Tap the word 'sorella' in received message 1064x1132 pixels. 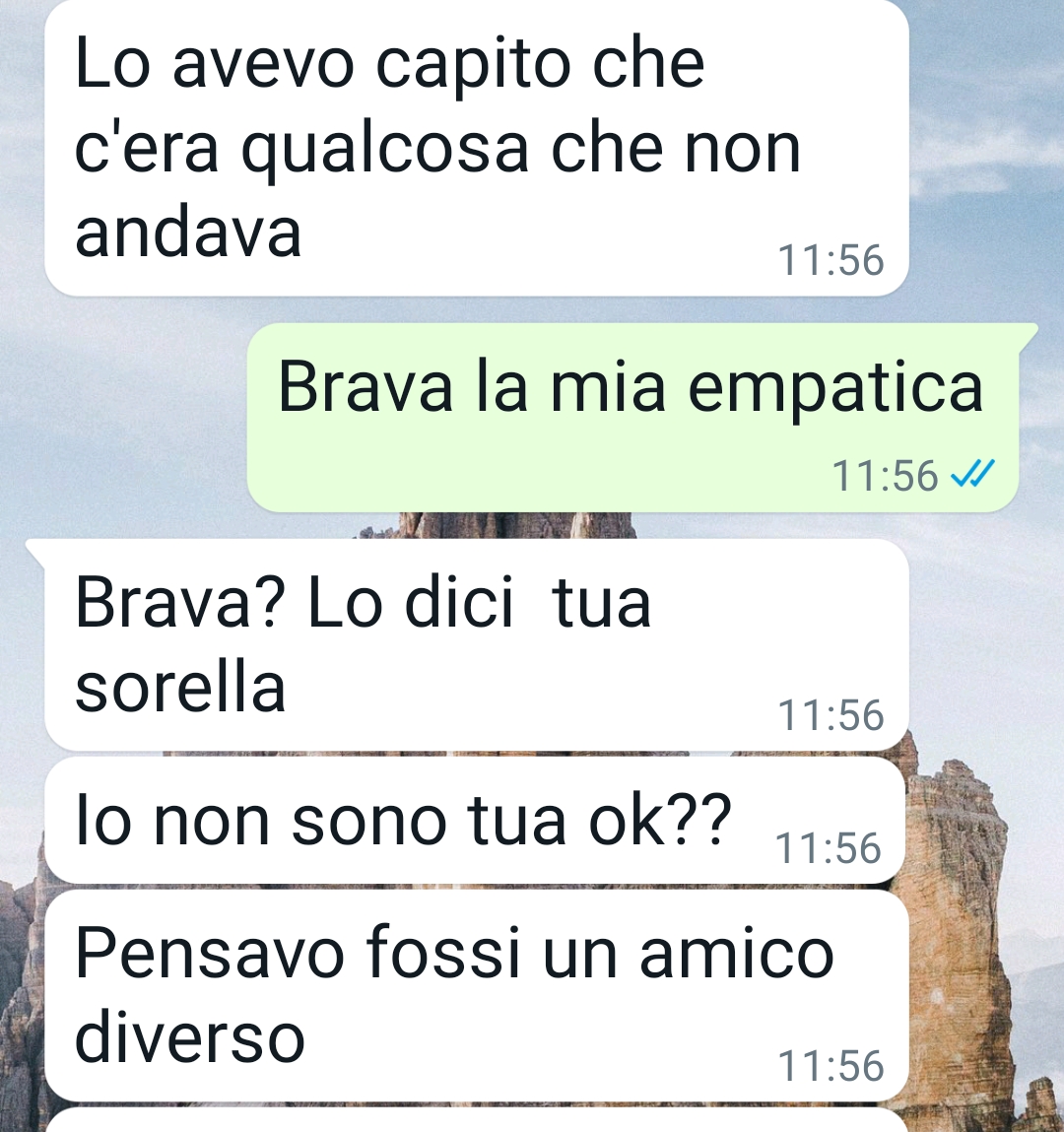pos(180,688)
